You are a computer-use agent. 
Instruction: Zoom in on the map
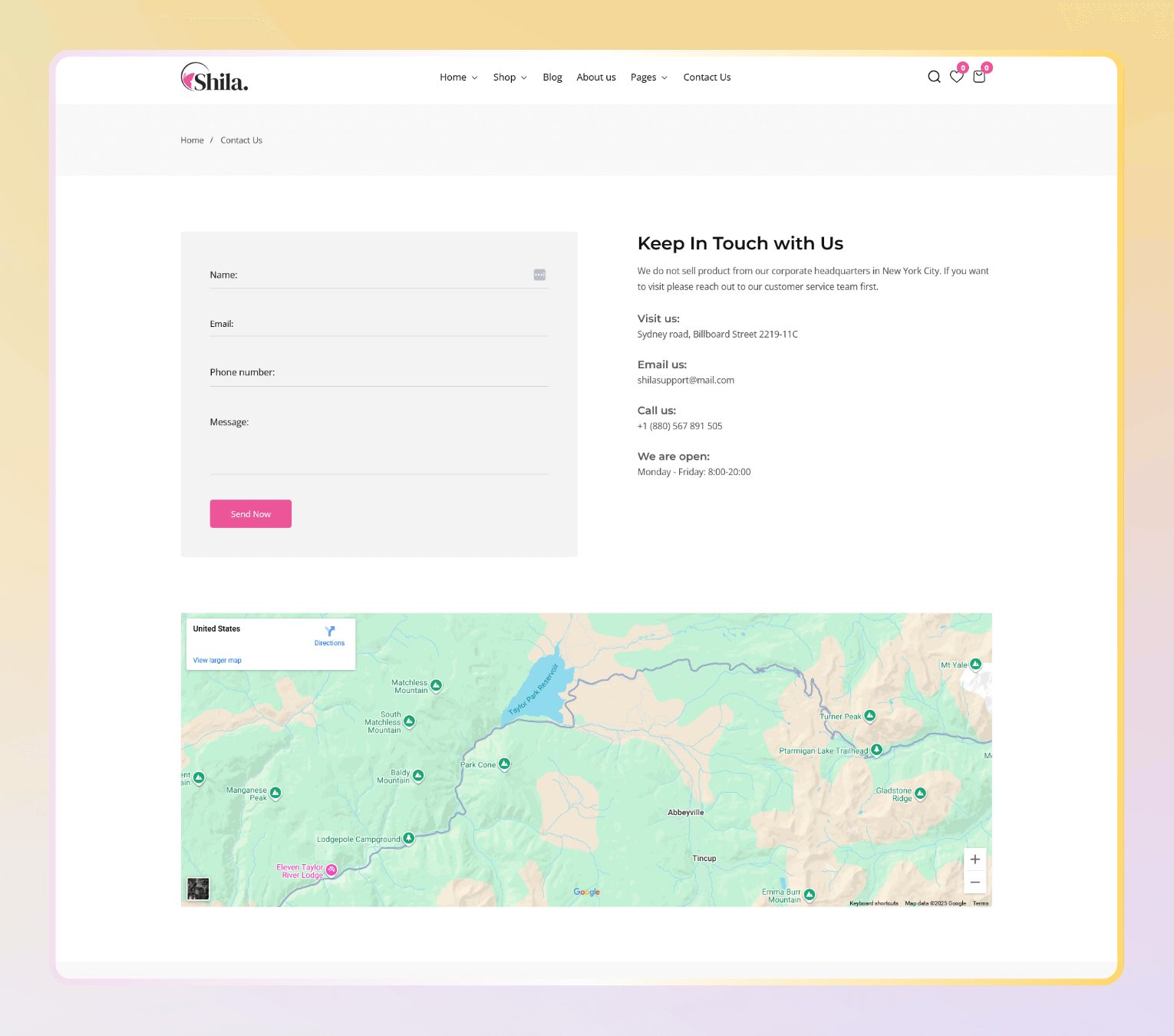975,859
